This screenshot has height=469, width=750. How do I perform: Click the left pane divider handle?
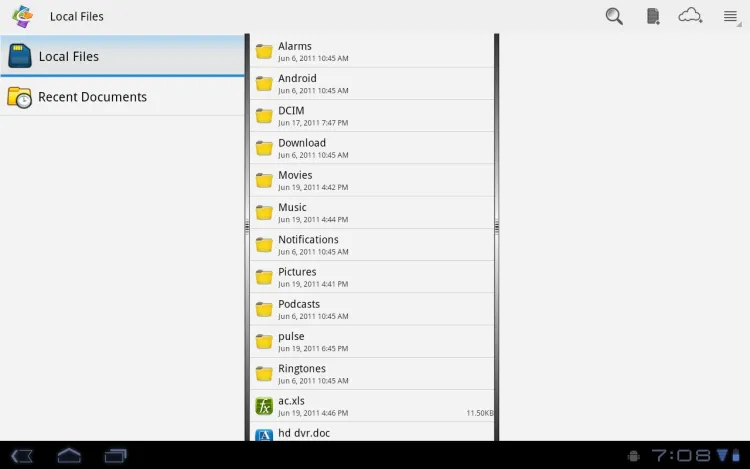[247, 228]
